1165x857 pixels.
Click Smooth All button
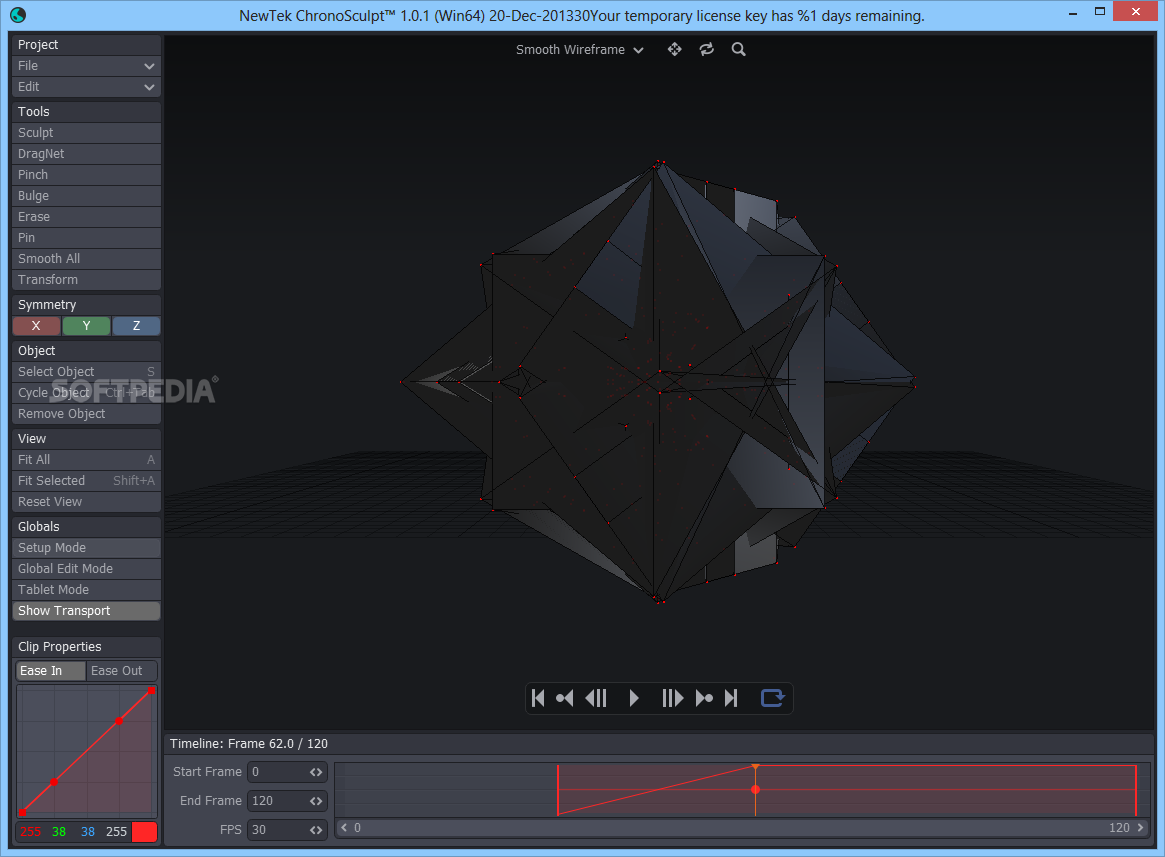pos(86,259)
